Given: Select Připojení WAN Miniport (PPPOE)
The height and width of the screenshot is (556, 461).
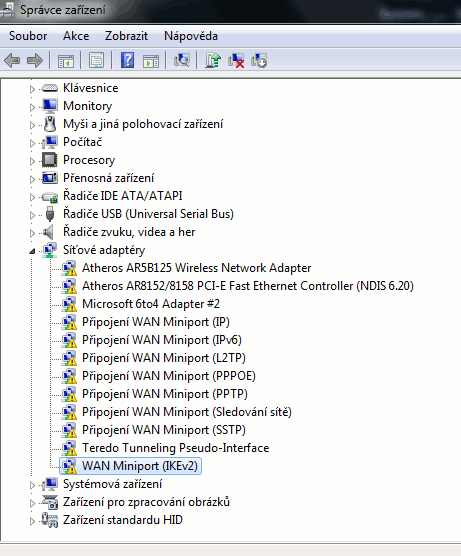Looking at the screenshot, I should point(169,376).
